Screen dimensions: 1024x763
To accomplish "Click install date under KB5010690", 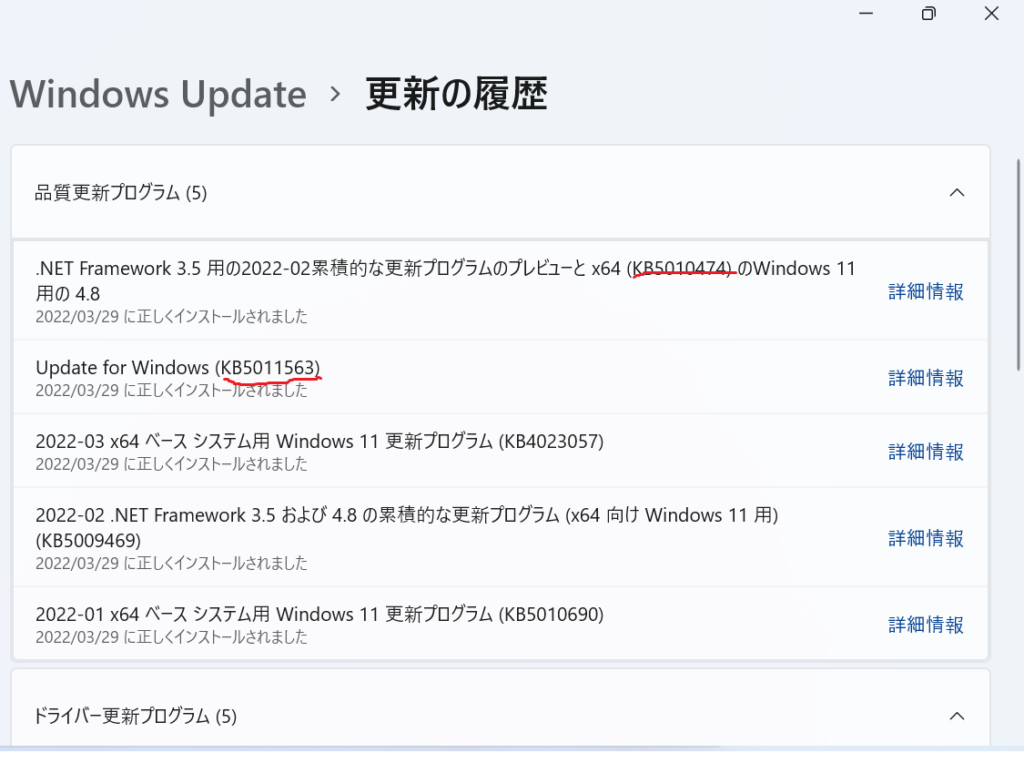I will pyautogui.click(x=171, y=637).
